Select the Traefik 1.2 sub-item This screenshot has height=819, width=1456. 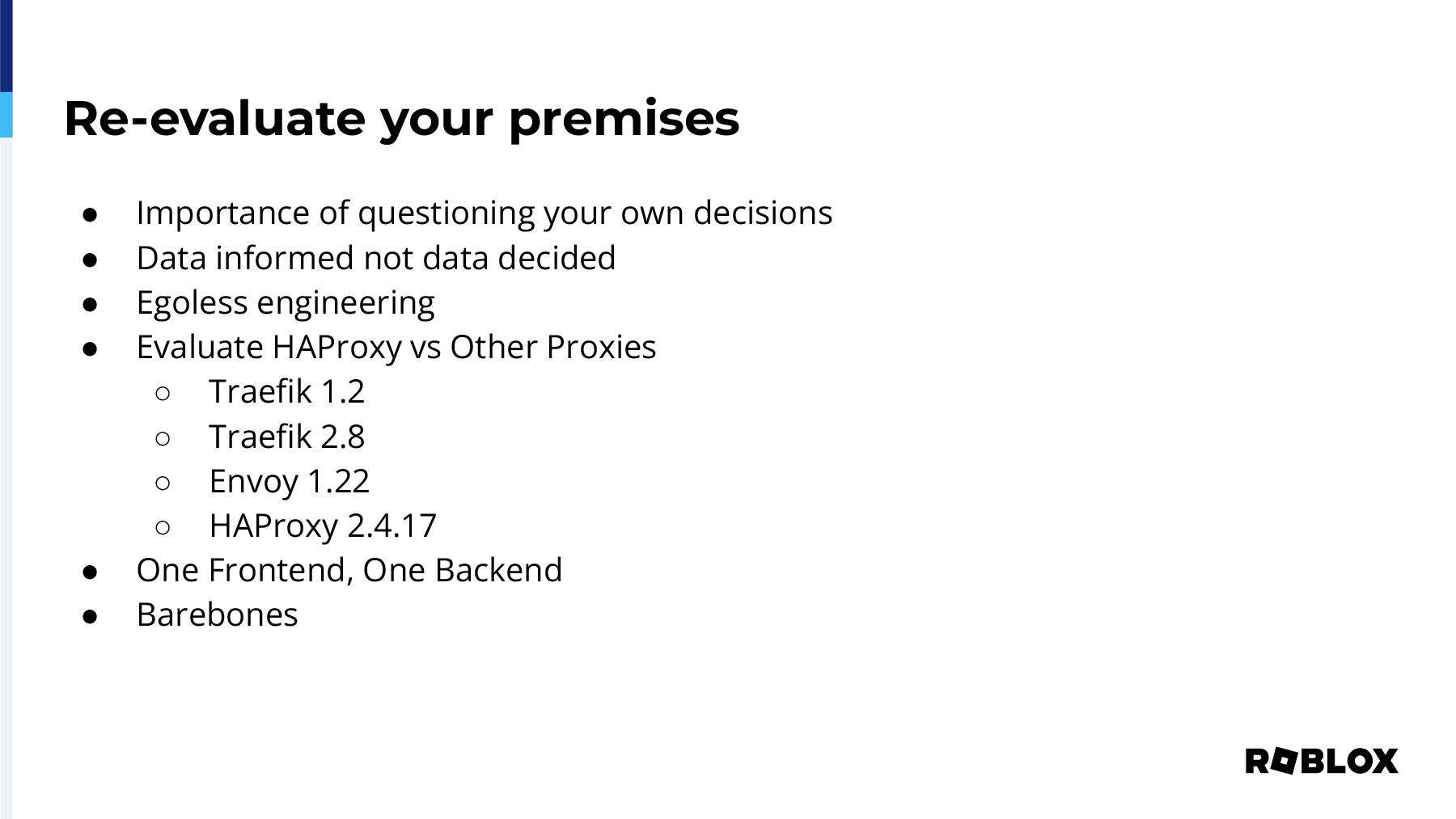[x=287, y=391]
